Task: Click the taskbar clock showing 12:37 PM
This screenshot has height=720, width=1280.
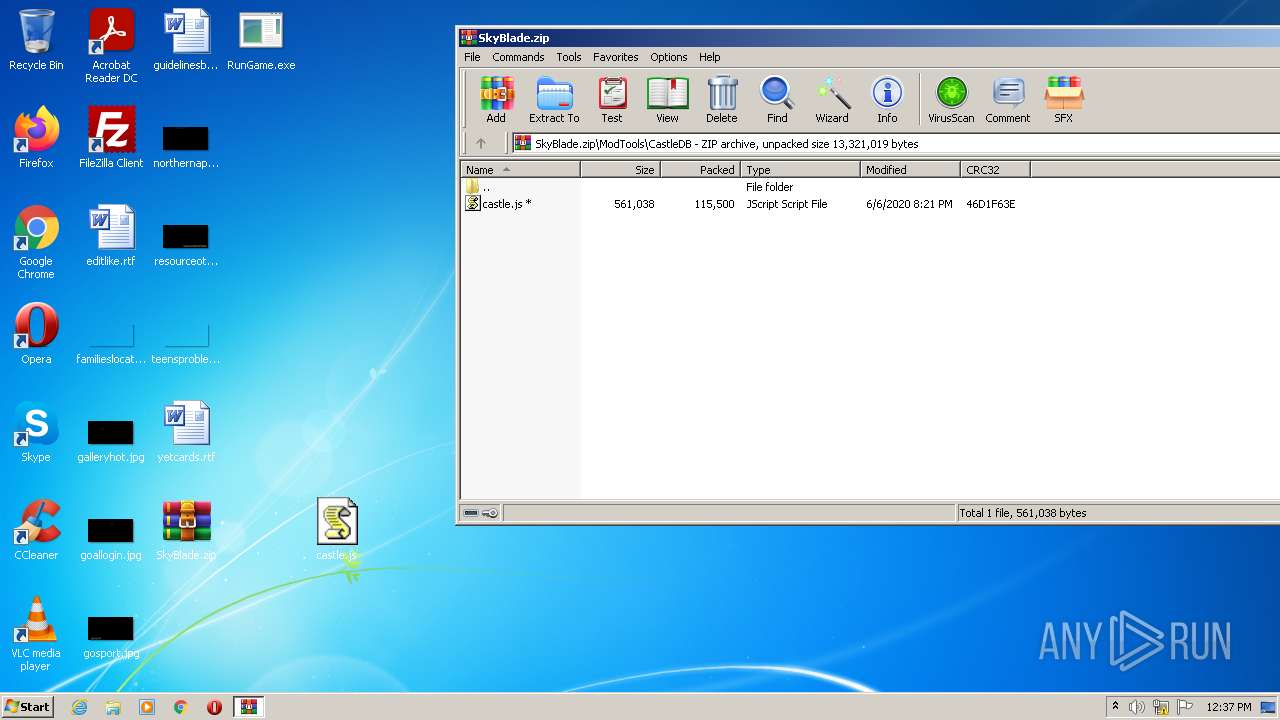Action: (1229, 707)
